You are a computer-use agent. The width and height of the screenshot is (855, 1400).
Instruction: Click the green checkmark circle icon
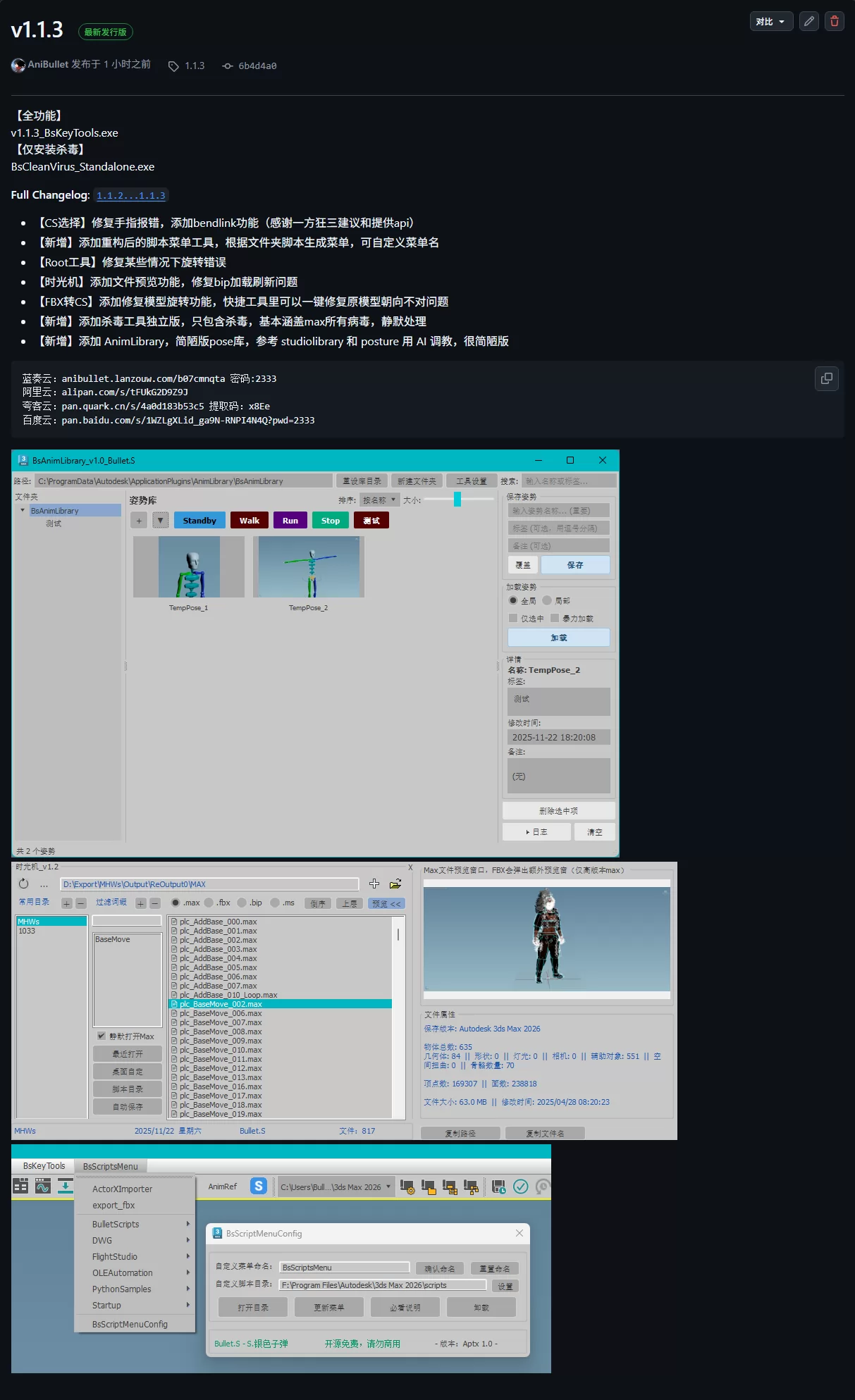click(521, 1187)
